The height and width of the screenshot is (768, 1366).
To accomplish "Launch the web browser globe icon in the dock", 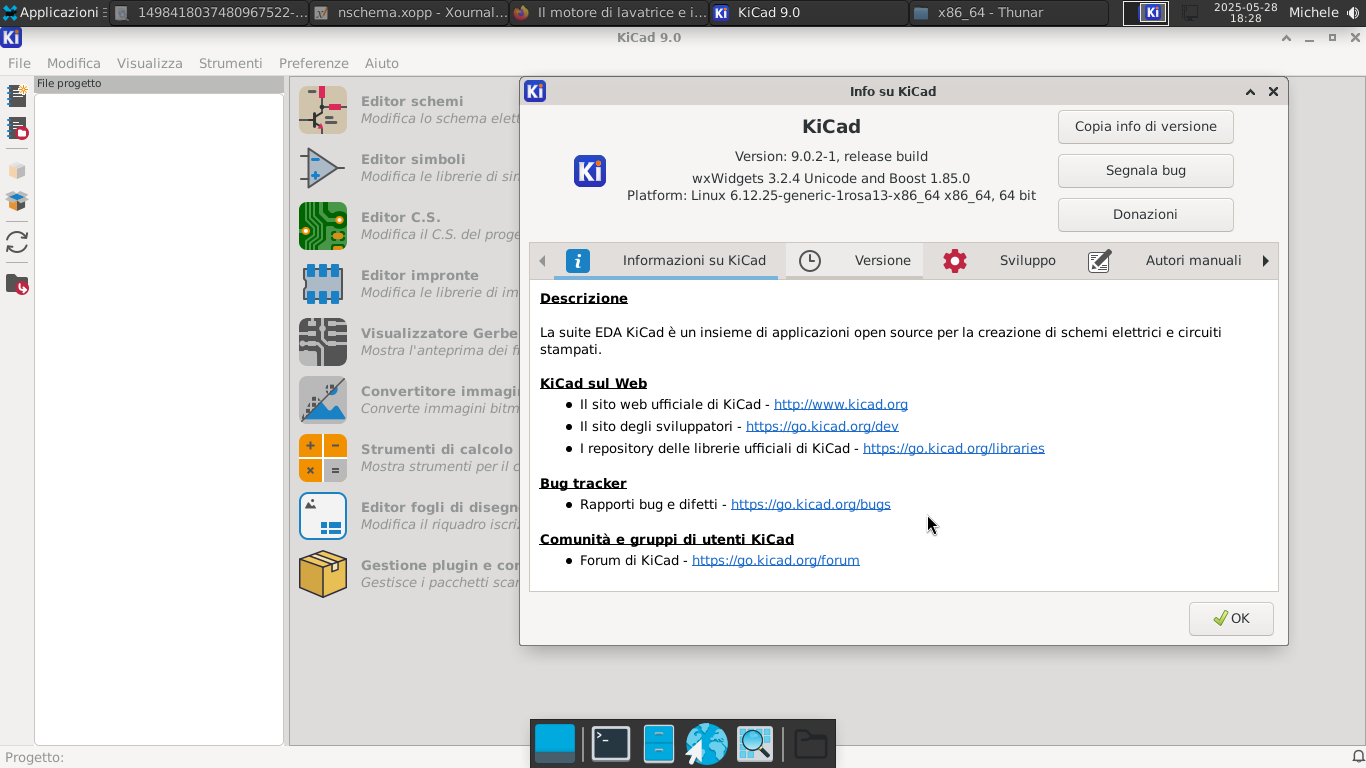I will pyautogui.click(x=706, y=744).
